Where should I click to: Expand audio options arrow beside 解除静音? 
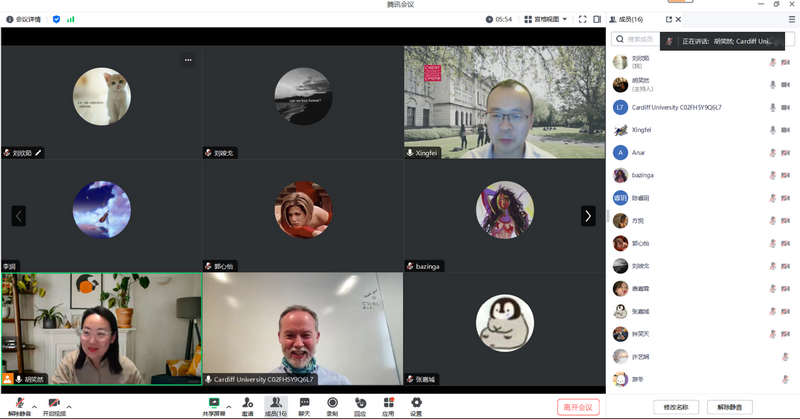point(36,407)
